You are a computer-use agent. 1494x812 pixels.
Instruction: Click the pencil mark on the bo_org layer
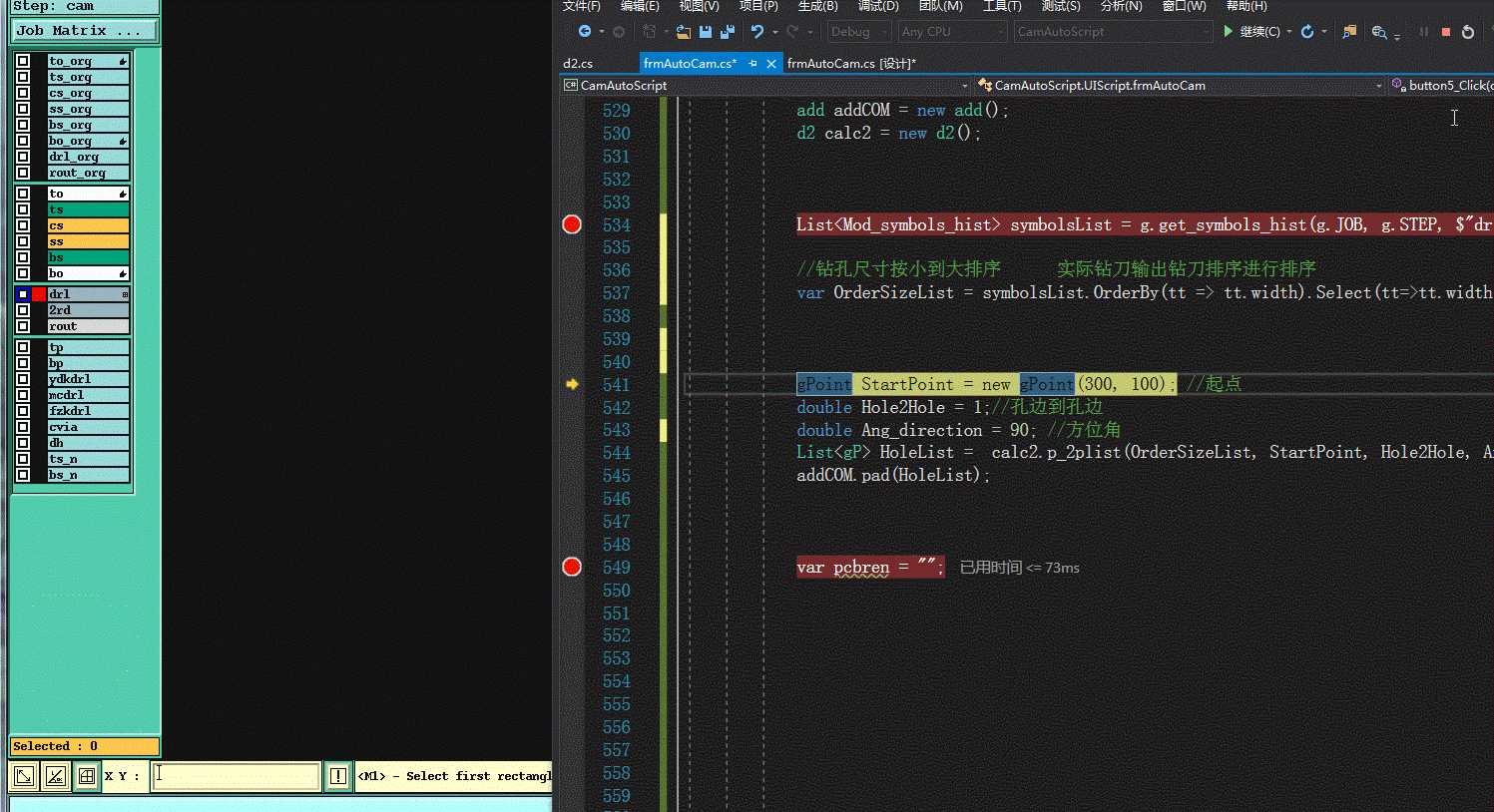tap(123, 142)
